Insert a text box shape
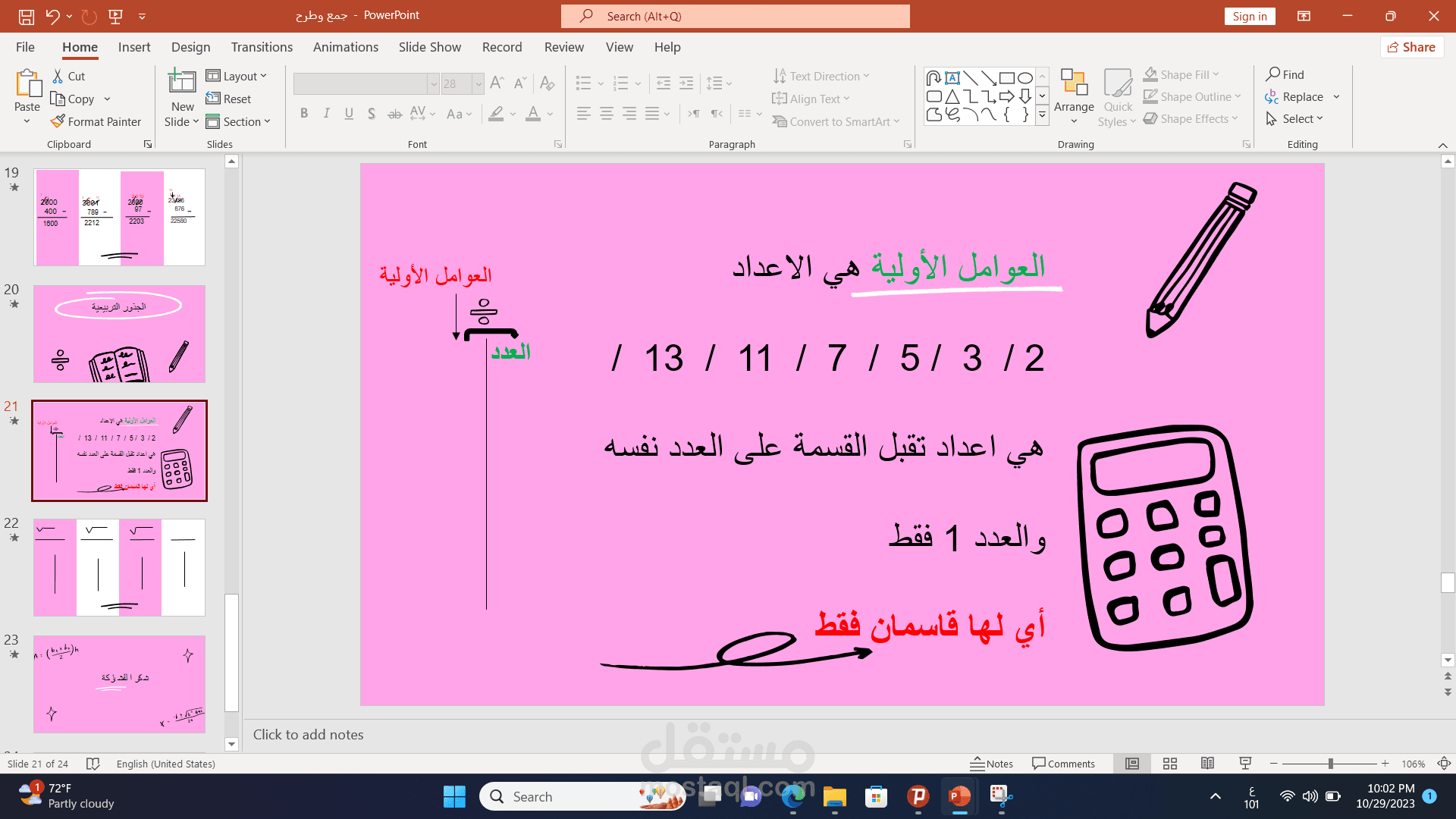 coord(952,77)
